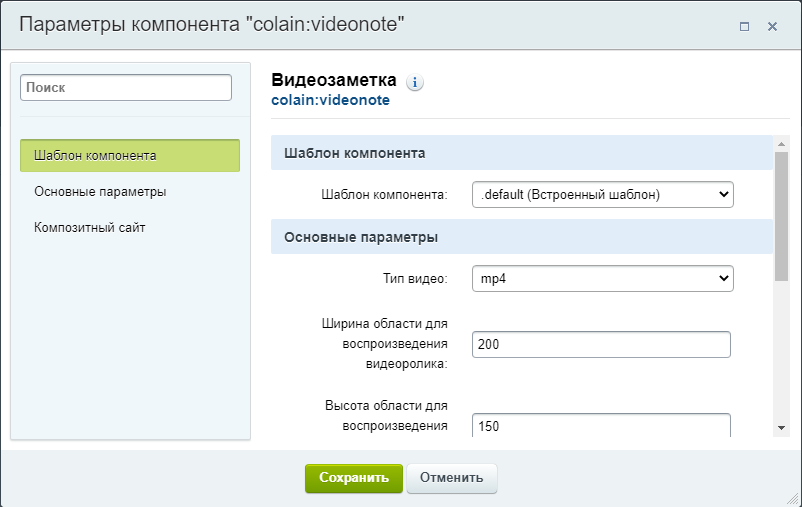Open the Тип видео dropdown
802x507 pixels.
click(603, 278)
